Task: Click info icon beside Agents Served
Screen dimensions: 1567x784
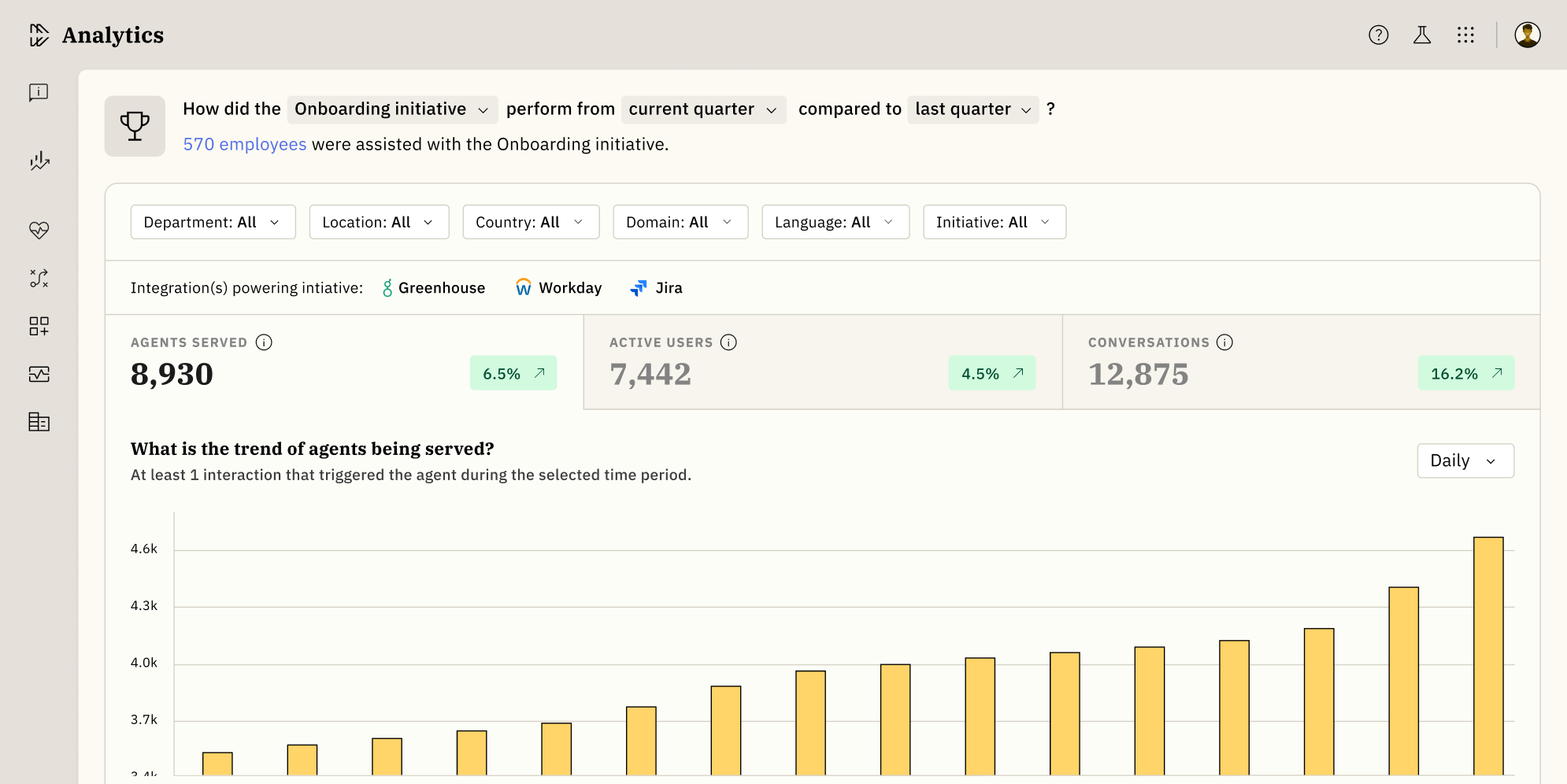Action: 264,342
